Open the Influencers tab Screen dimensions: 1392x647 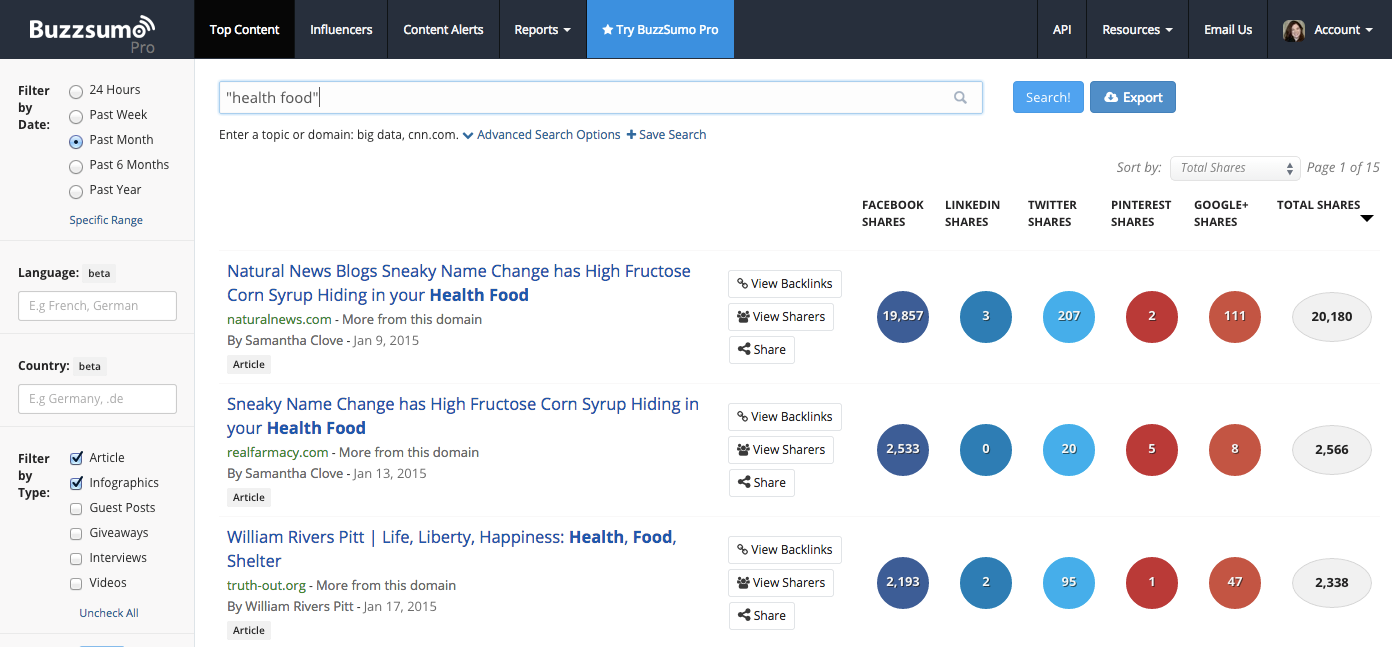[x=341, y=30]
